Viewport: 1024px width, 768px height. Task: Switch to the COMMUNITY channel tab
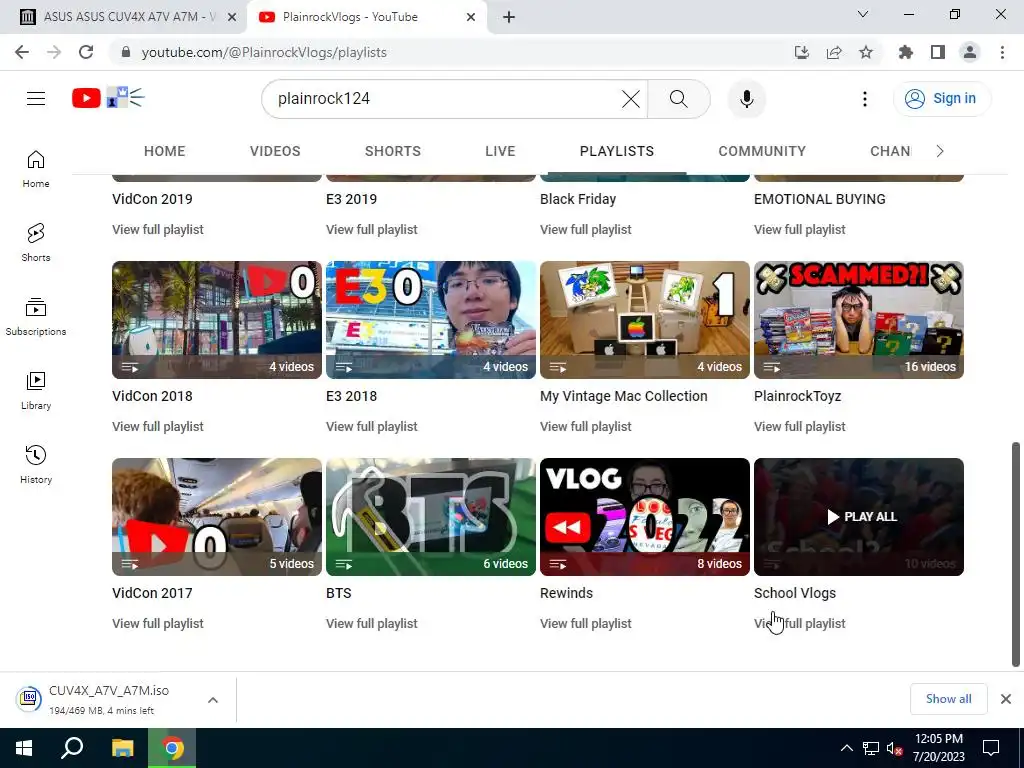762,152
